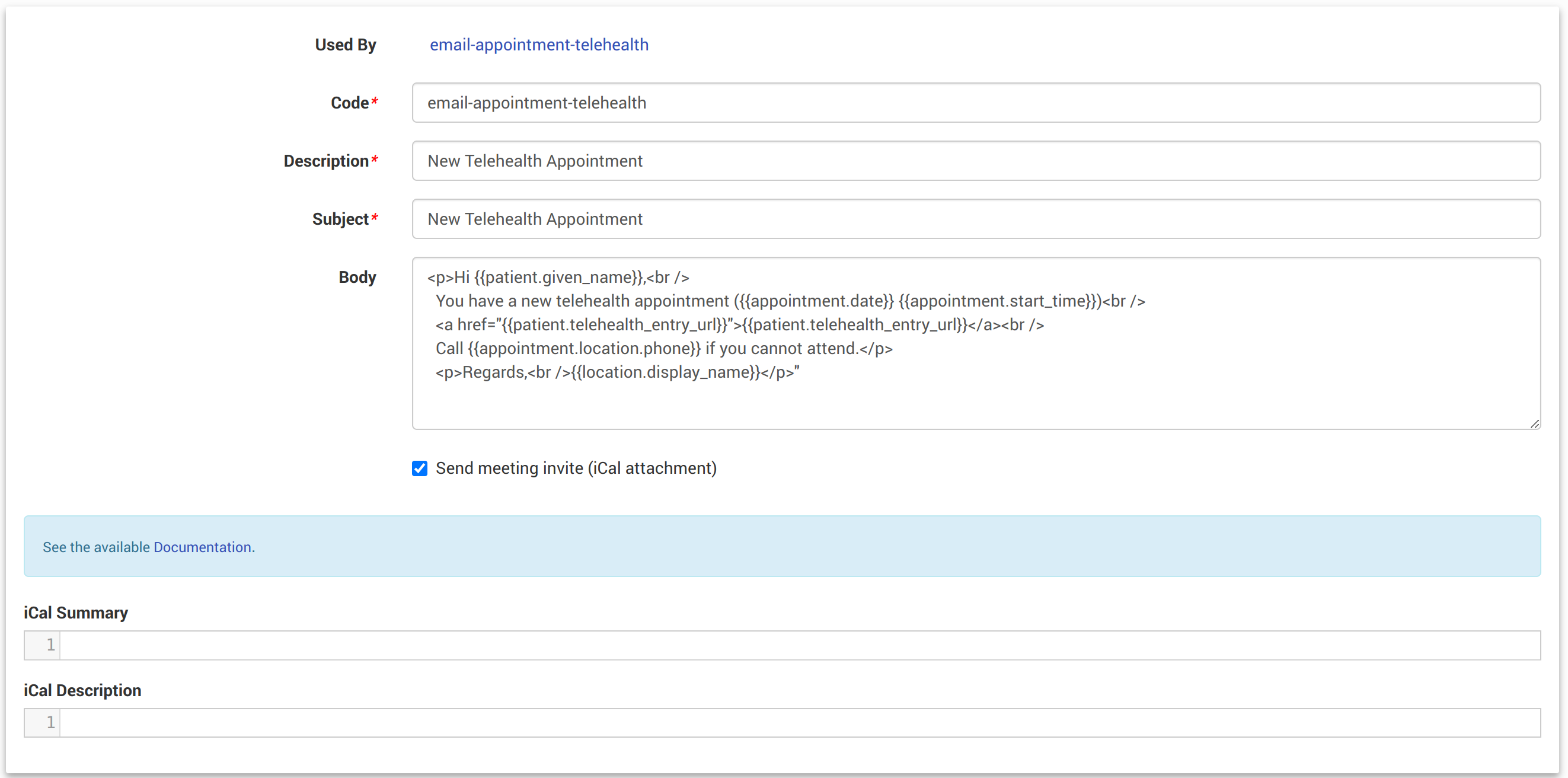Click the Subject field label
1568x778 pixels.
click(340, 219)
